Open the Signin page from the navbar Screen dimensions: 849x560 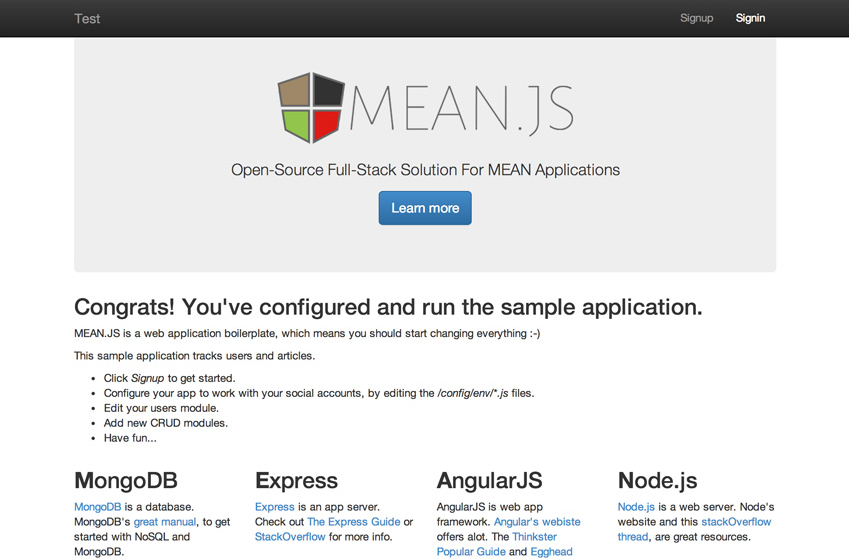pos(750,18)
